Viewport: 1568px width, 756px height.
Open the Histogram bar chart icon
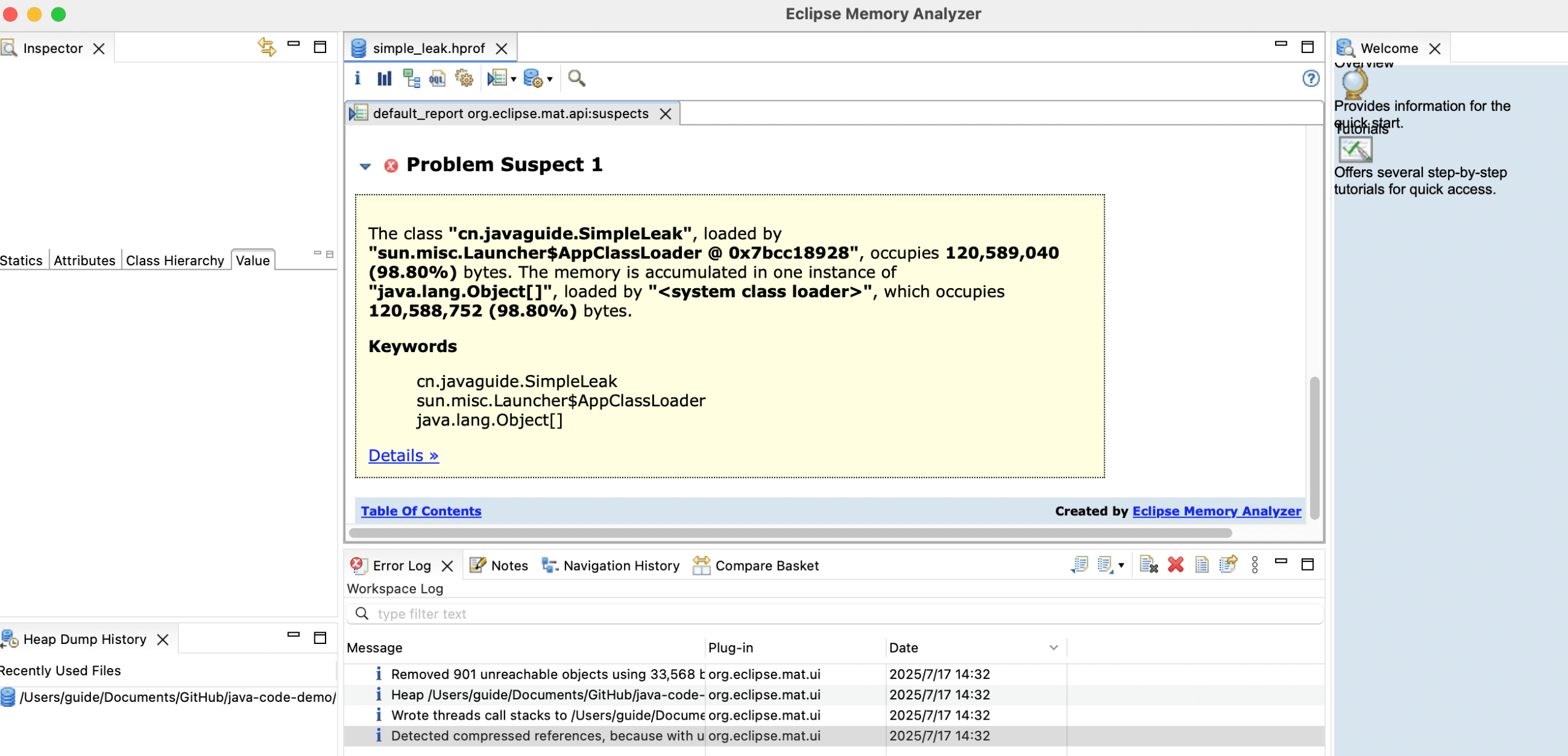385,78
